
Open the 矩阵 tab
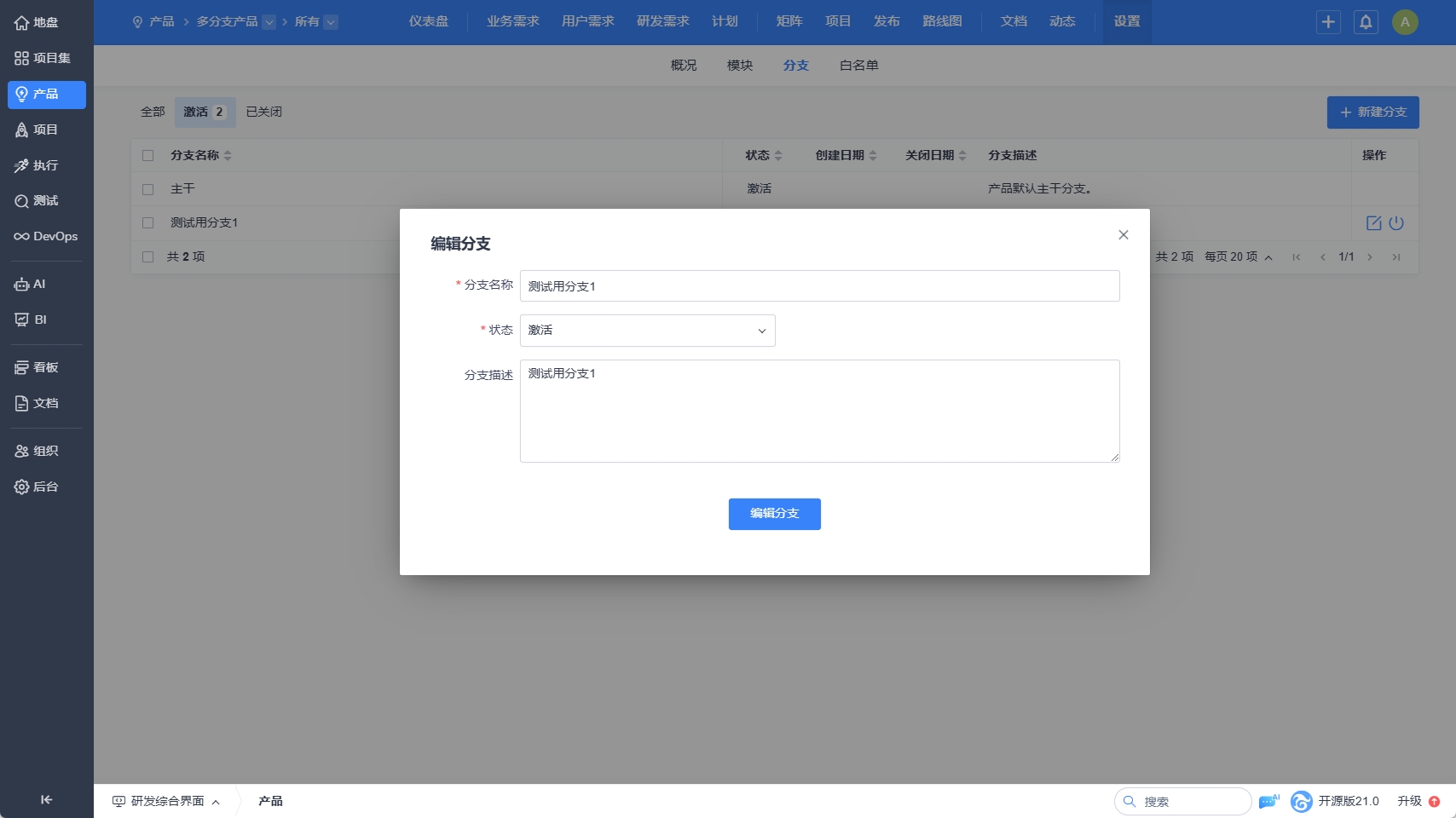789,22
